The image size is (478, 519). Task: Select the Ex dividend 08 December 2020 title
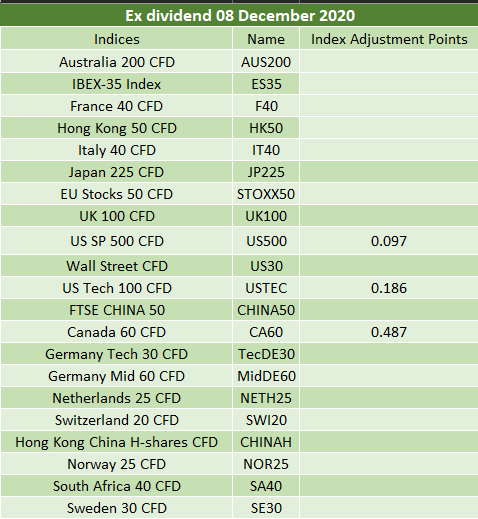point(240,15)
